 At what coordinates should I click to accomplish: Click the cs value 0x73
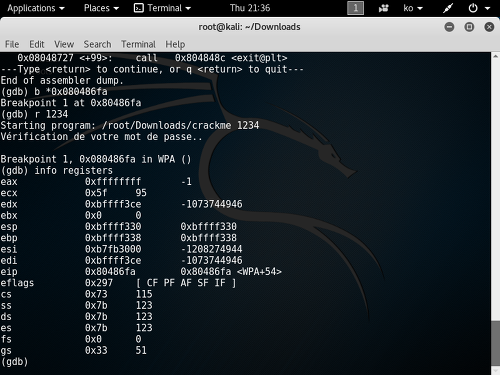(96, 294)
